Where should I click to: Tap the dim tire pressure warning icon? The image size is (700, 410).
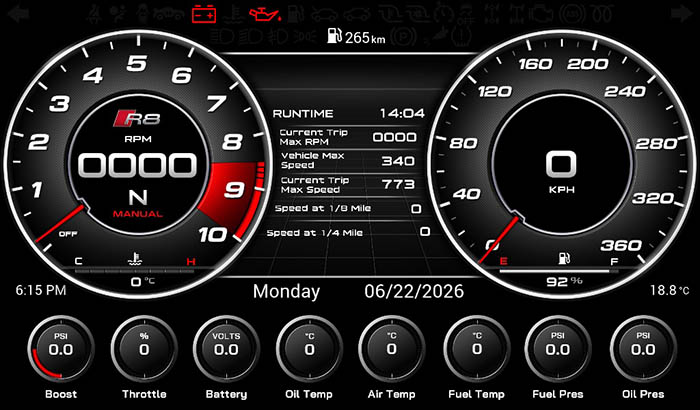462,35
